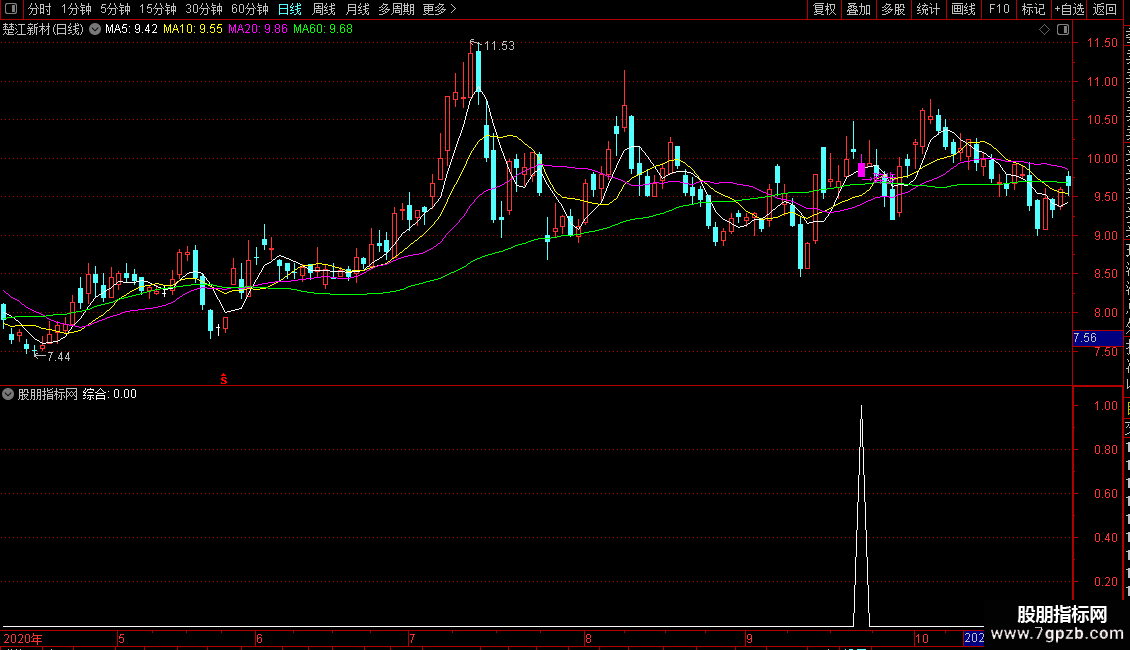Select the 日线 daily chart tab
The image size is (1130, 650).
pos(290,9)
